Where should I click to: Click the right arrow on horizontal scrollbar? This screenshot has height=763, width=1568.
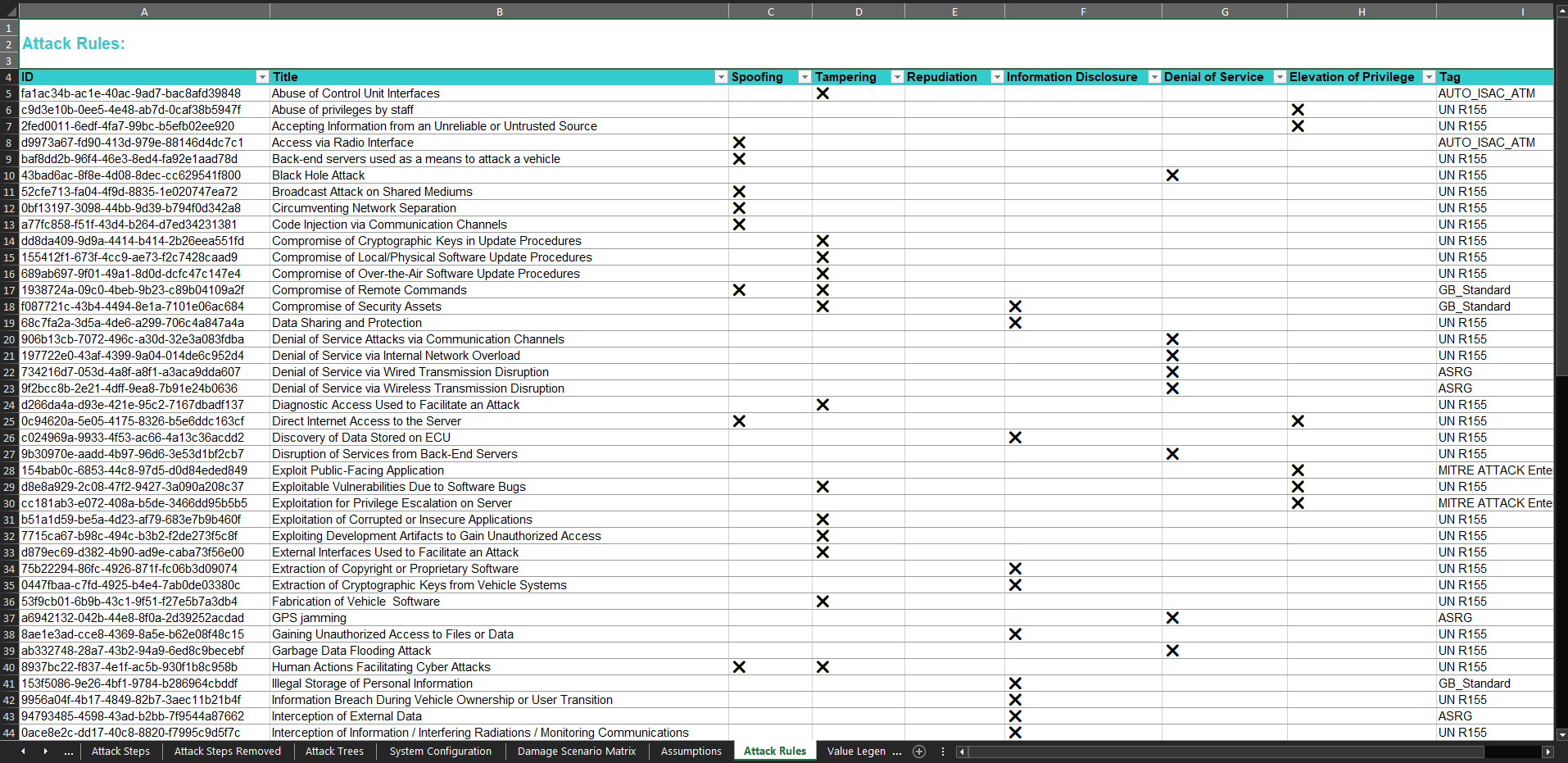(x=1548, y=752)
